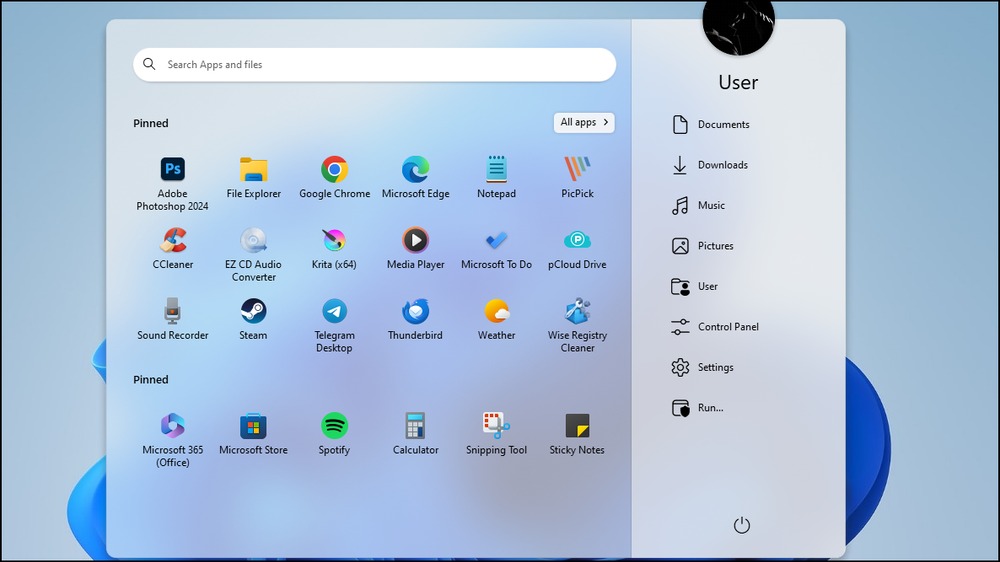1000x562 pixels.
Task: Launch Thunderbird mail app
Action: 415,320
